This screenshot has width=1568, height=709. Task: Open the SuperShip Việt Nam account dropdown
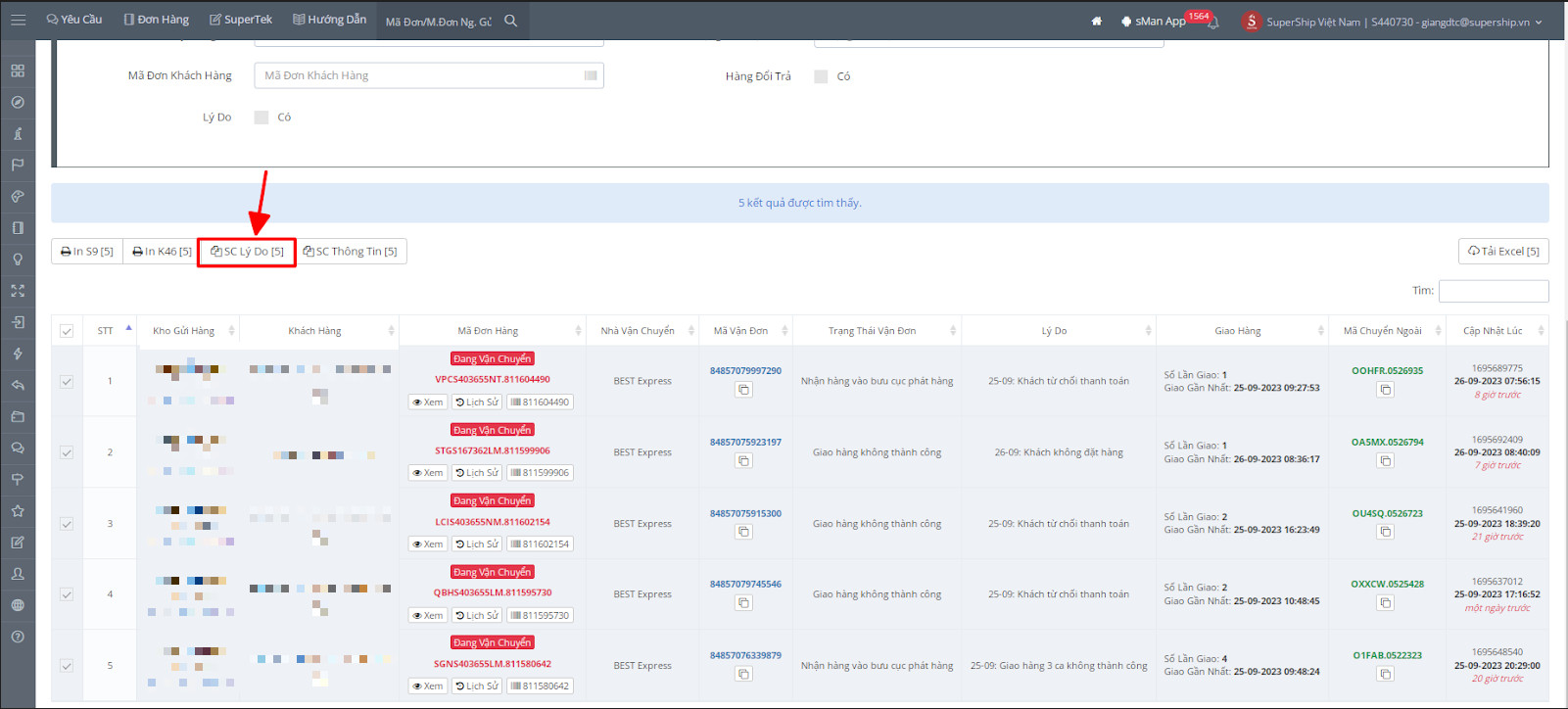tap(1392, 22)
